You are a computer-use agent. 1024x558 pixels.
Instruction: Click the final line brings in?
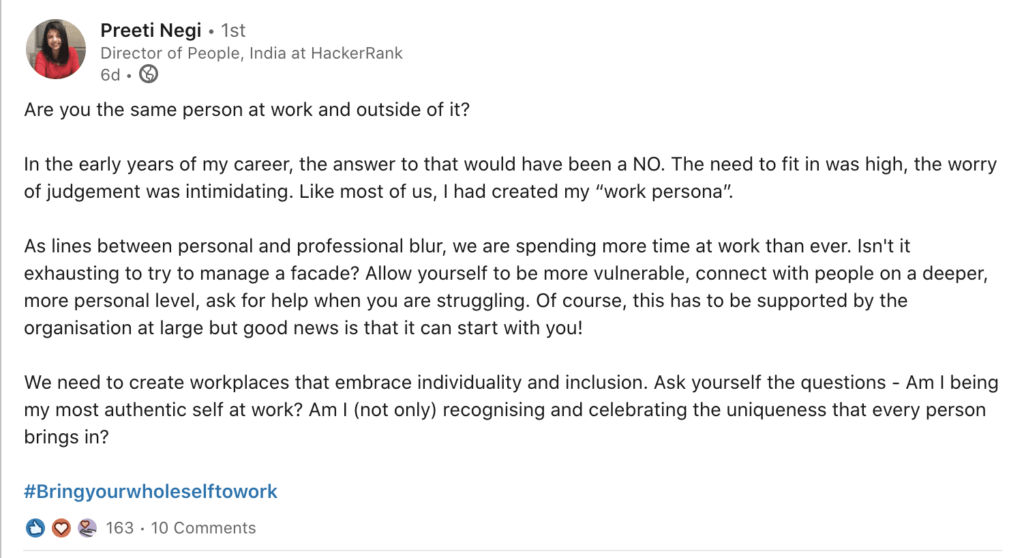tap(67, 437)
